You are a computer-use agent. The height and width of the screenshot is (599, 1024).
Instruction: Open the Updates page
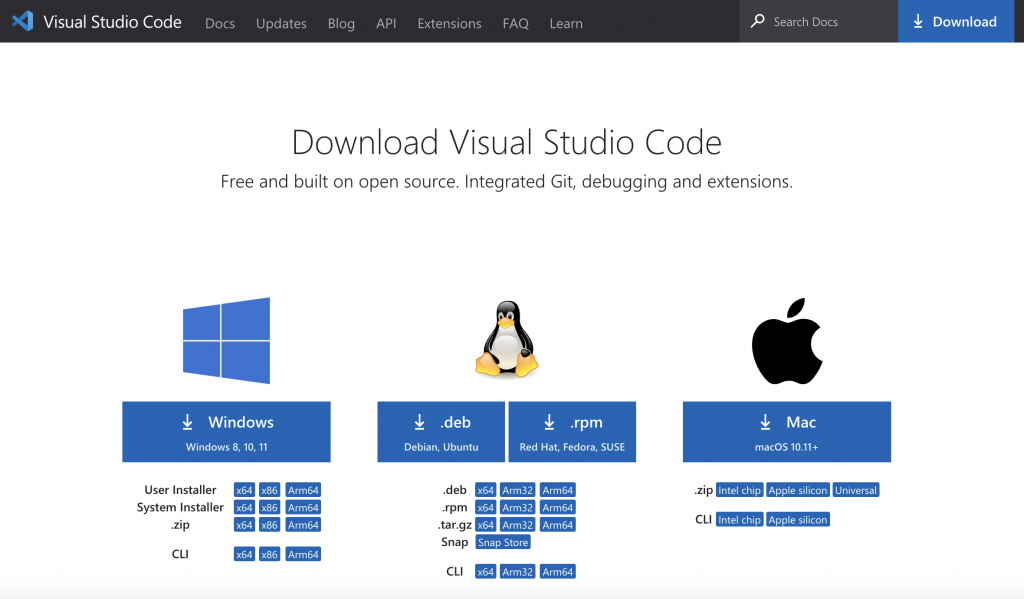pyautogui.click(x=281, y=24)
